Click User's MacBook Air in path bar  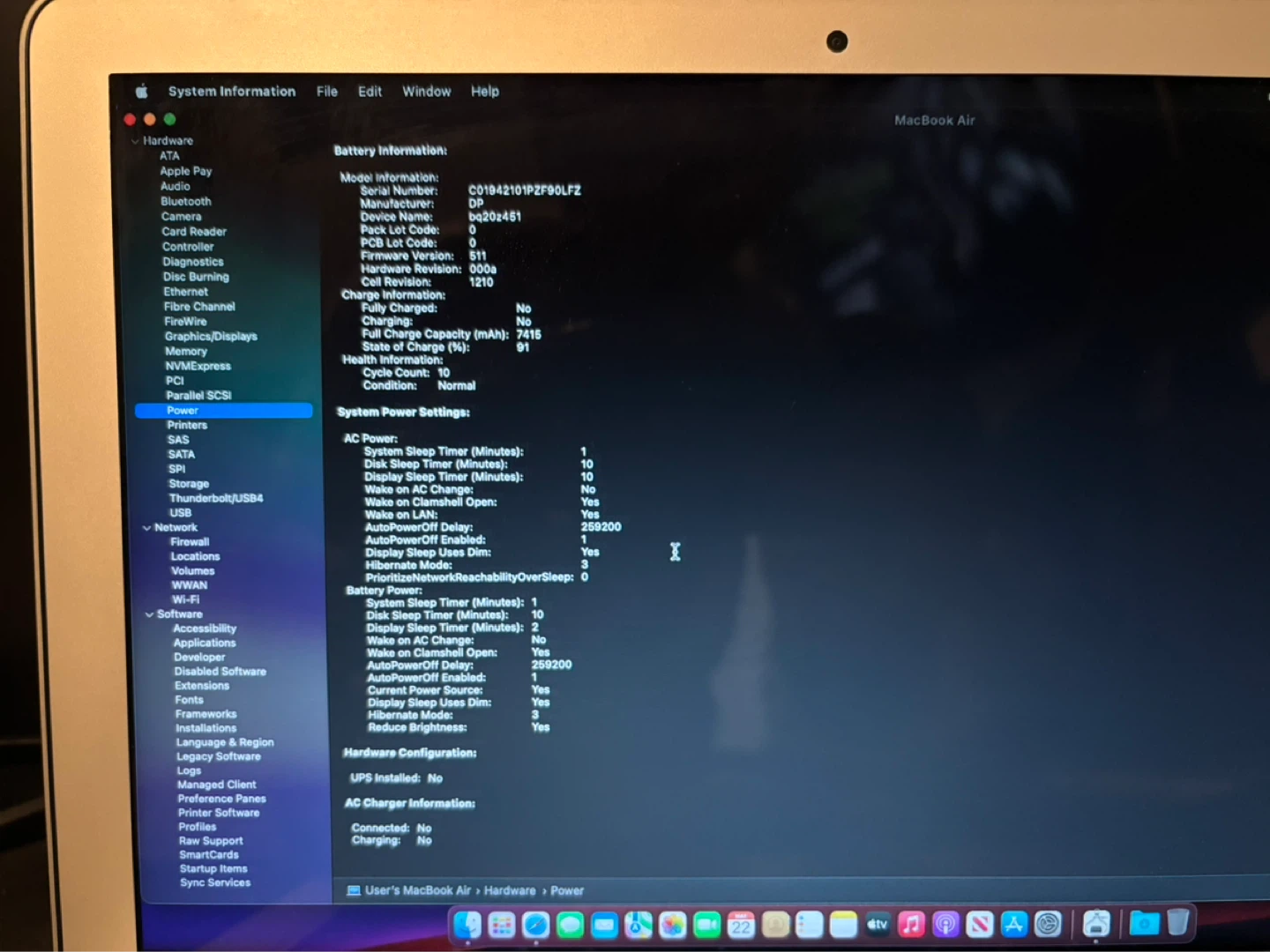point(418,890)
